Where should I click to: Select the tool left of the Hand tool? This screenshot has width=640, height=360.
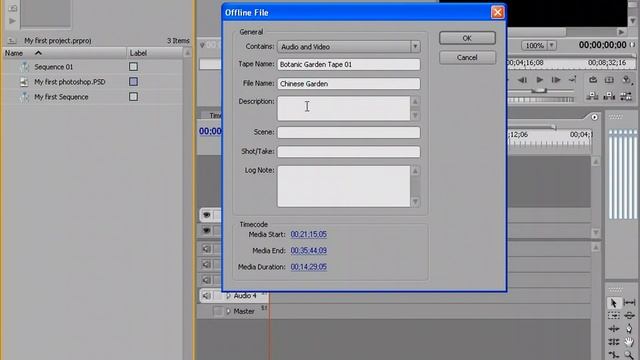pos(613,341)
